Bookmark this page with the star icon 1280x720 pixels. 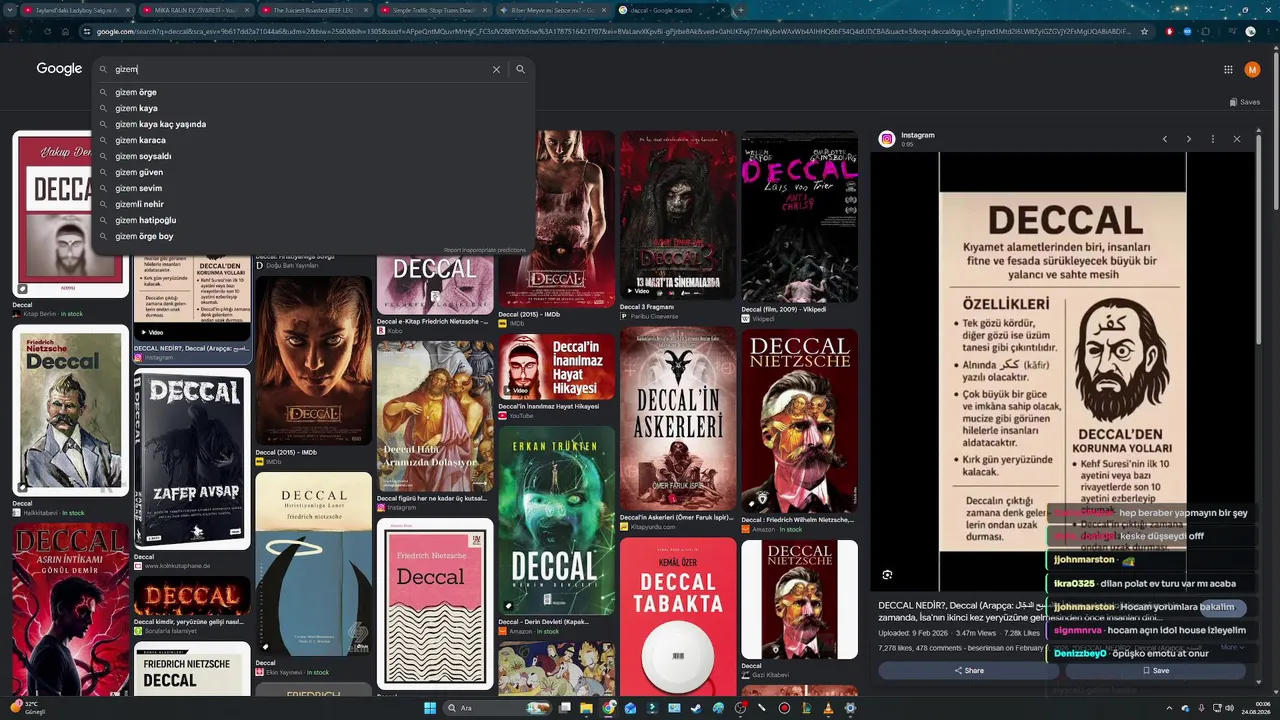(x=1144, y=31)
